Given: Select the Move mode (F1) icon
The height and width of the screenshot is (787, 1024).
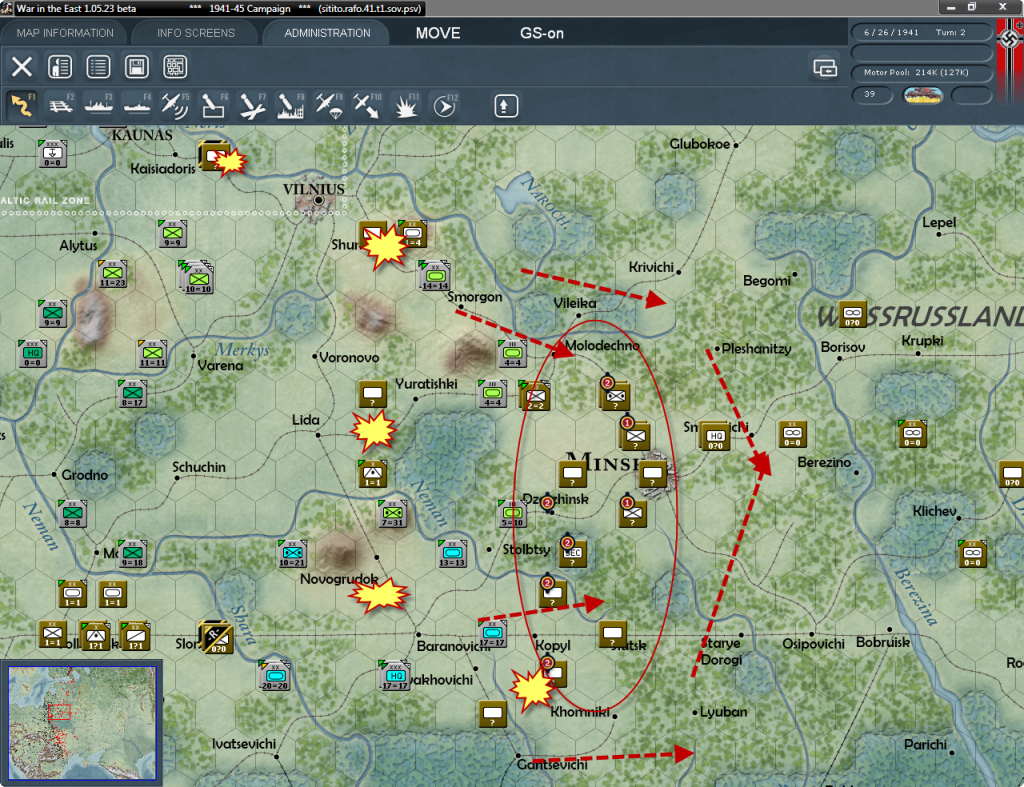Looking at the screenshot, I should pos(22,106).
